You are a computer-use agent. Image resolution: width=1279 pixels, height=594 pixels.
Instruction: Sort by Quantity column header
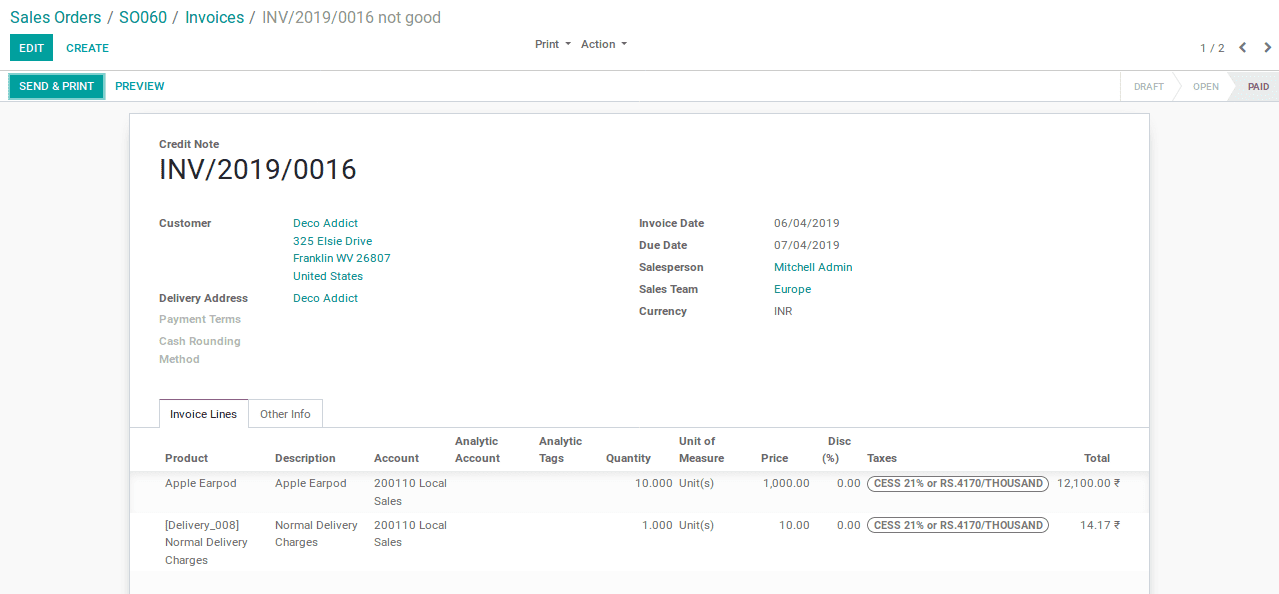[628, 458]
